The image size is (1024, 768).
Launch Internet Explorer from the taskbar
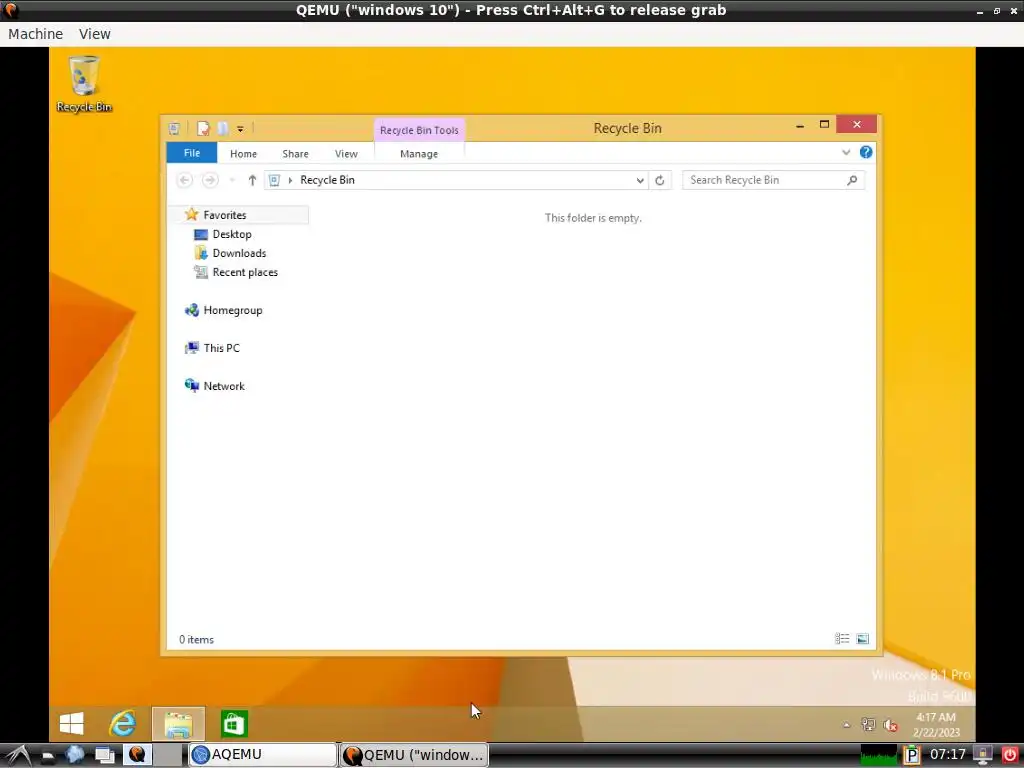point(122,724)
